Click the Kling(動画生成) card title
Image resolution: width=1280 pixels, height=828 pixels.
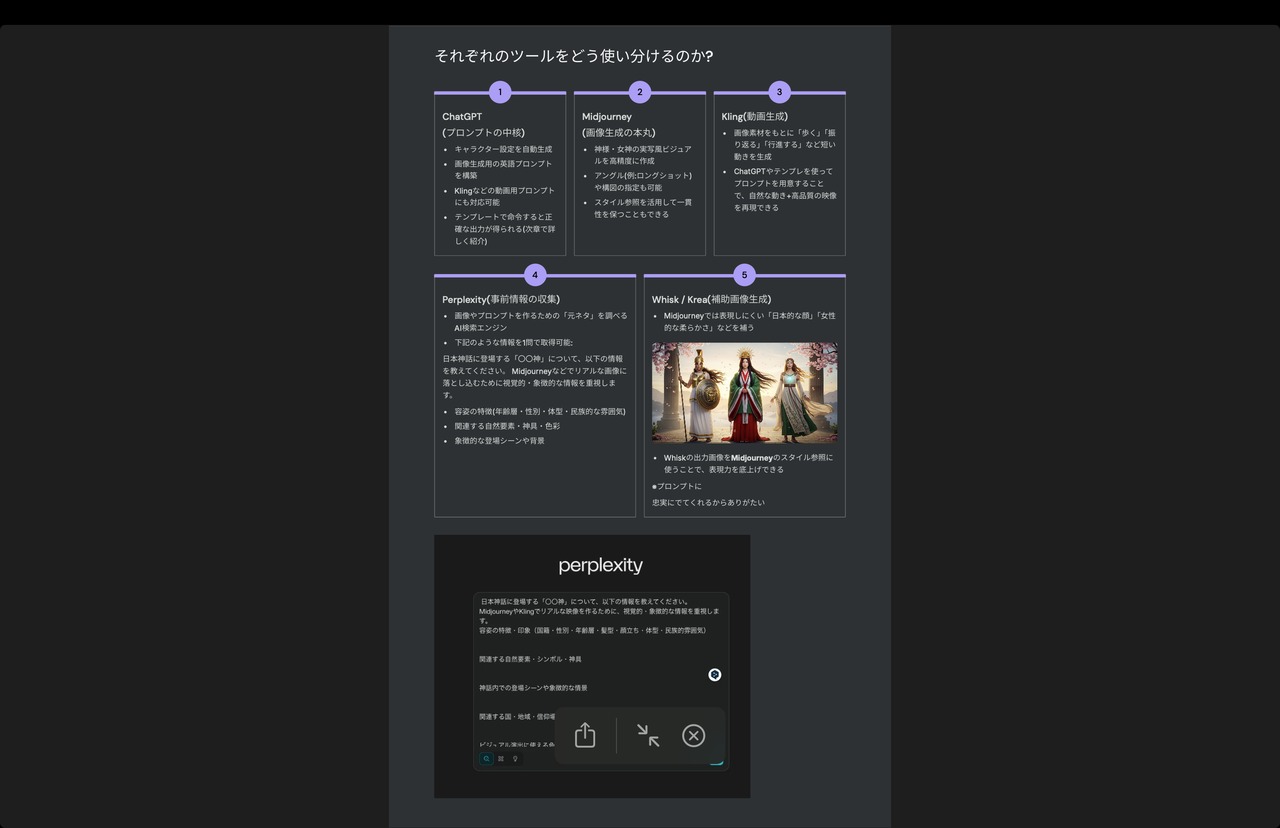coord(754,117)
